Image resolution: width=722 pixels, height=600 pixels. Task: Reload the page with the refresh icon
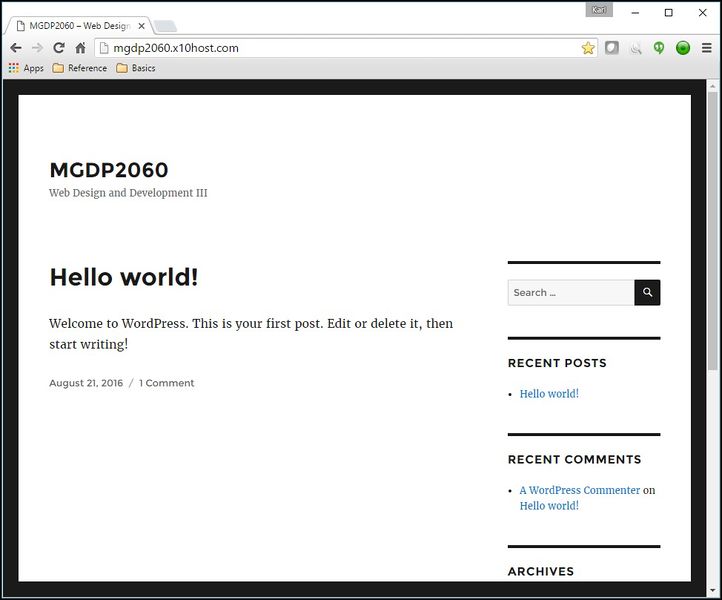(59, 48)
